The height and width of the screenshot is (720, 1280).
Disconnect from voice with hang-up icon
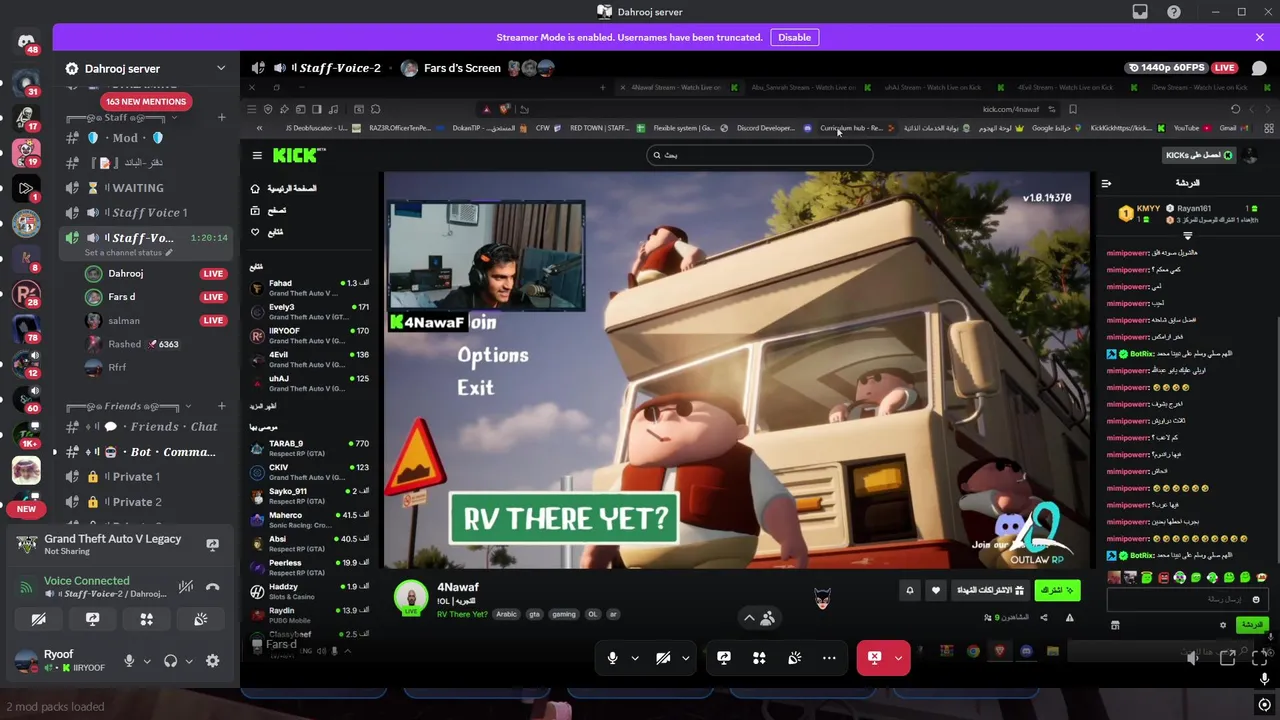(212, 588)
